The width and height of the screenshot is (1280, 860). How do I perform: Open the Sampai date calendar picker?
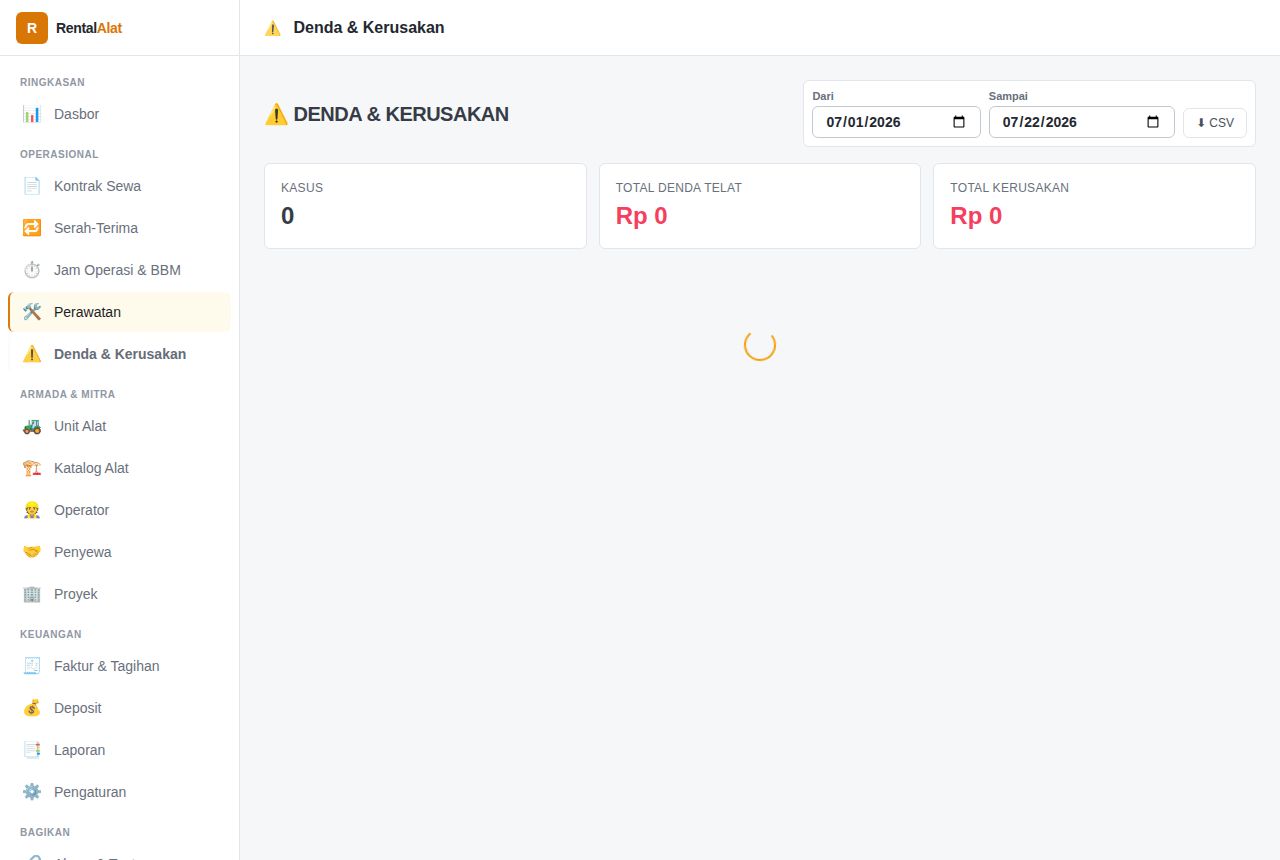[1153, 122]
